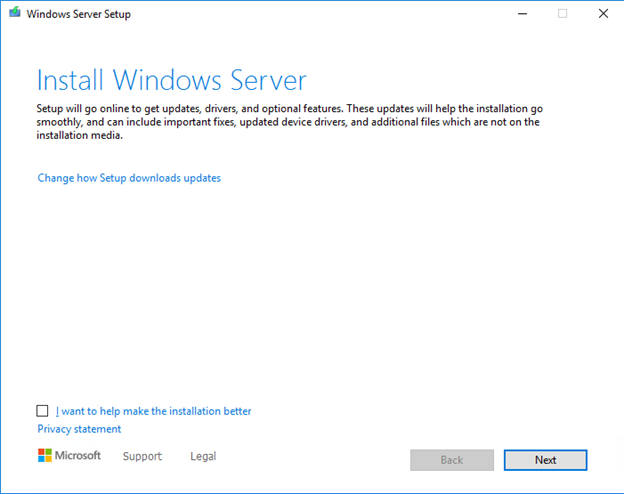Image resolution: width=624 pixels, height=494 pixels.
Task: Enable help make the installation better checkbox
Action: point(42,411)
